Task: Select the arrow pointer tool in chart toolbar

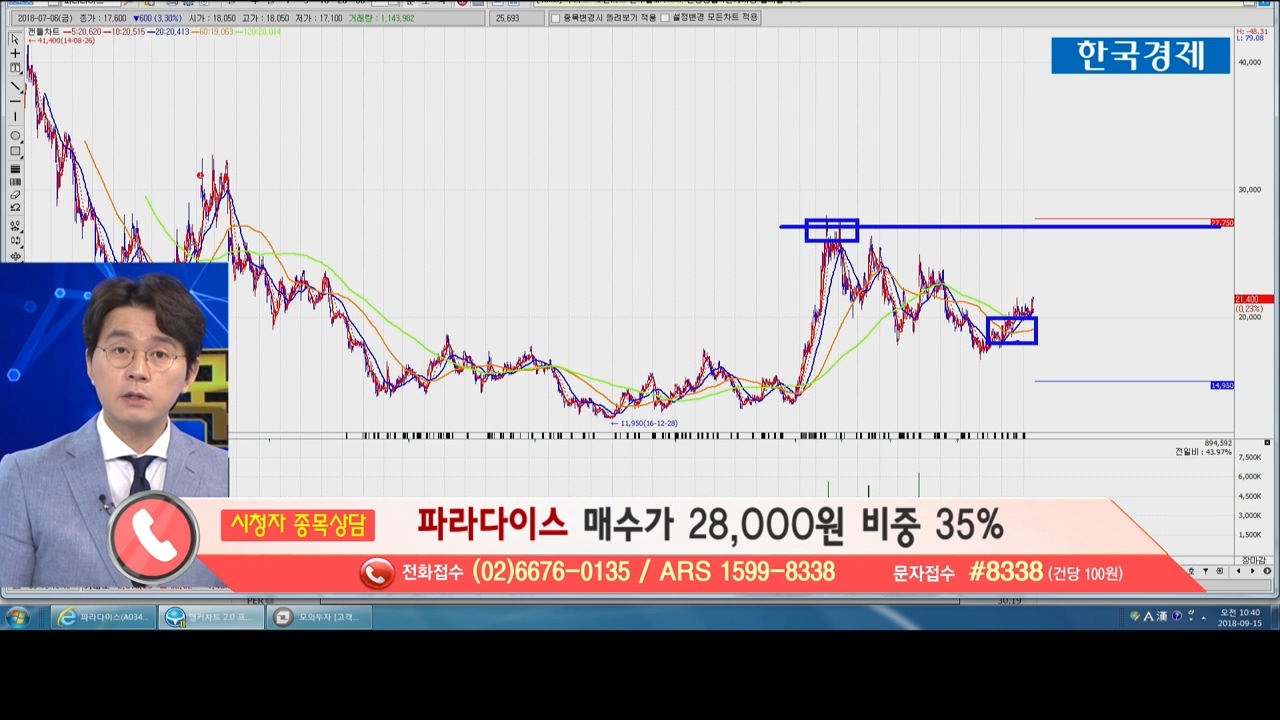Action: point(15,39)
